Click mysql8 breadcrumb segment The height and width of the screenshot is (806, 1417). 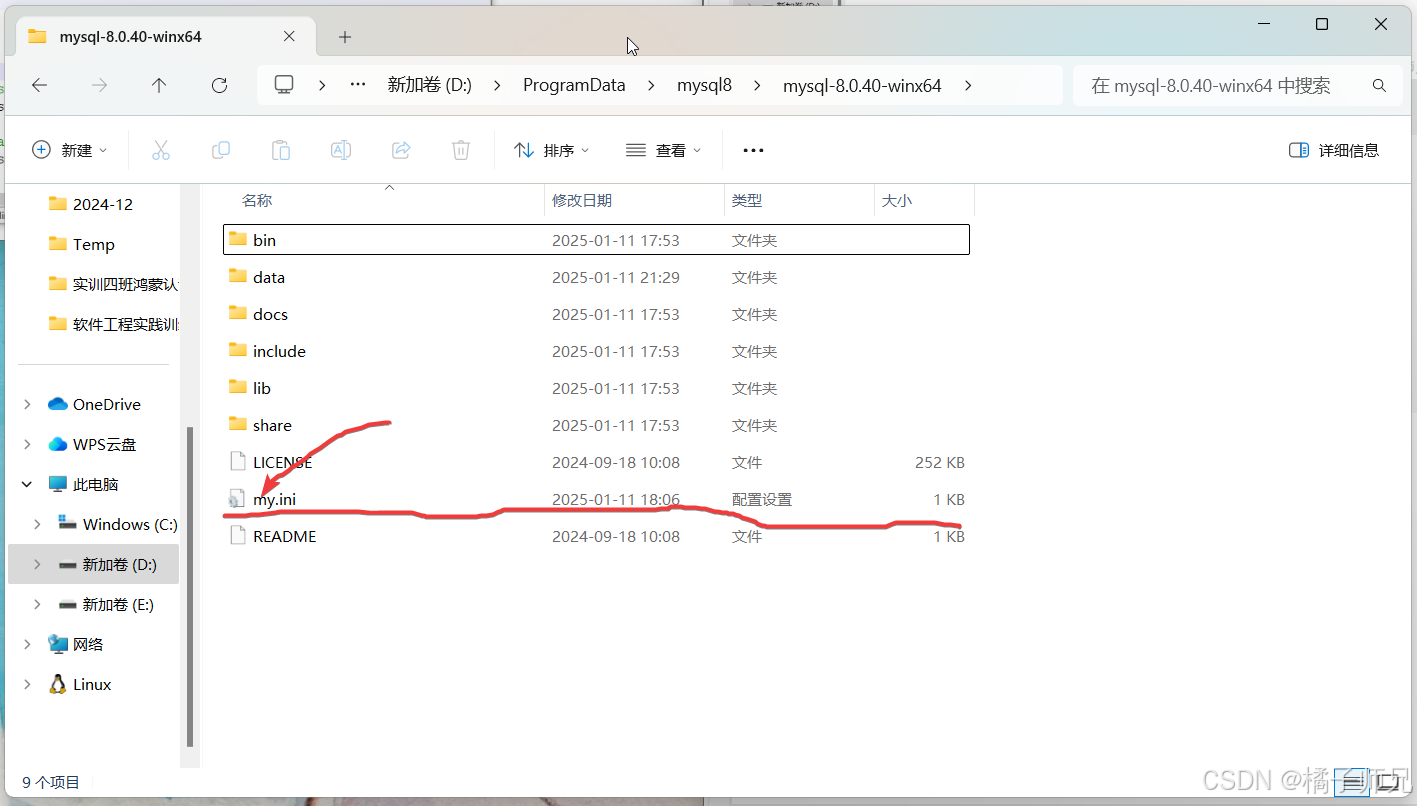(704, 86)
